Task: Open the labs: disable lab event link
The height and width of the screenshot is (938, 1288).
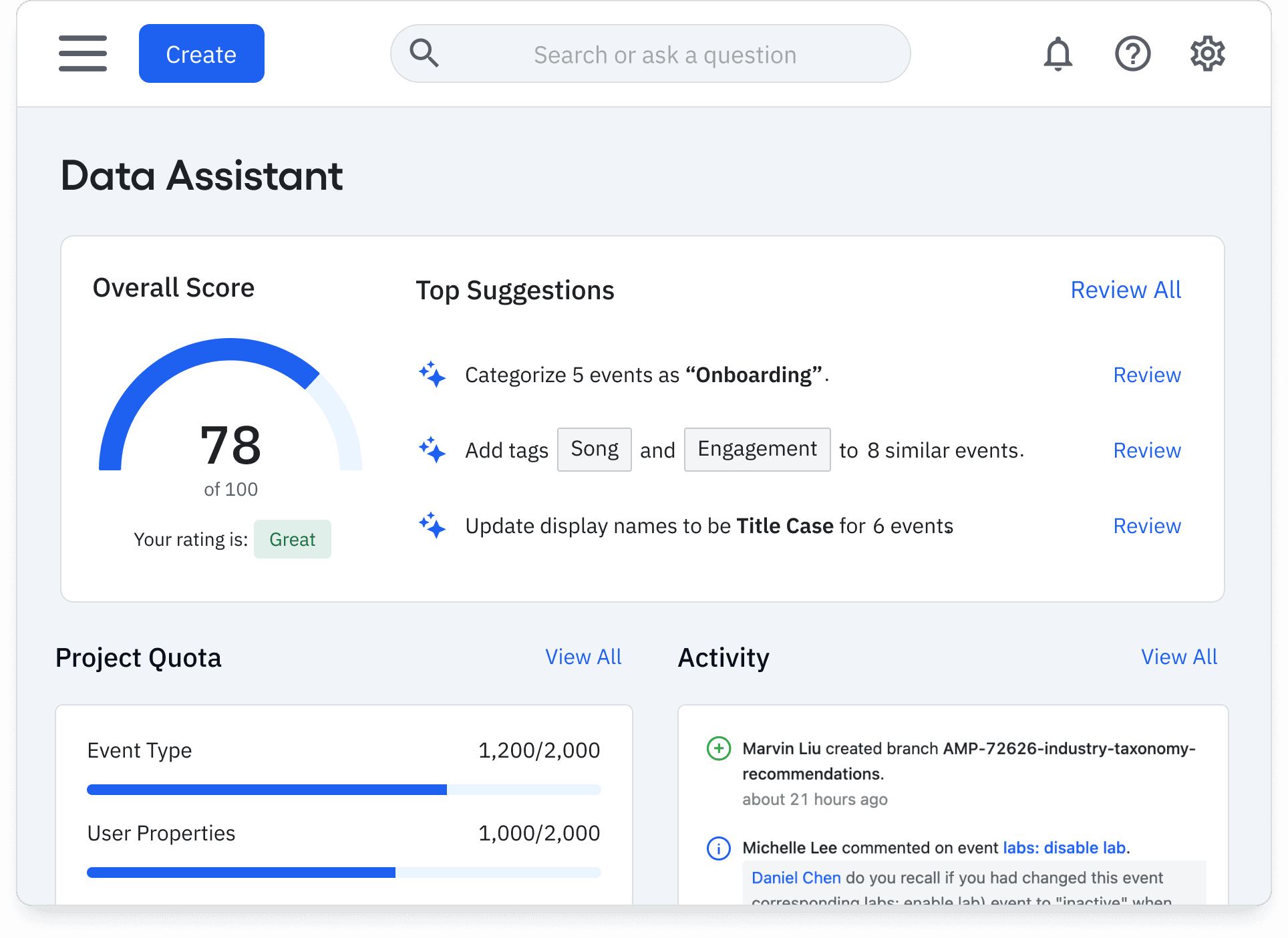Action: [1064, 848]
